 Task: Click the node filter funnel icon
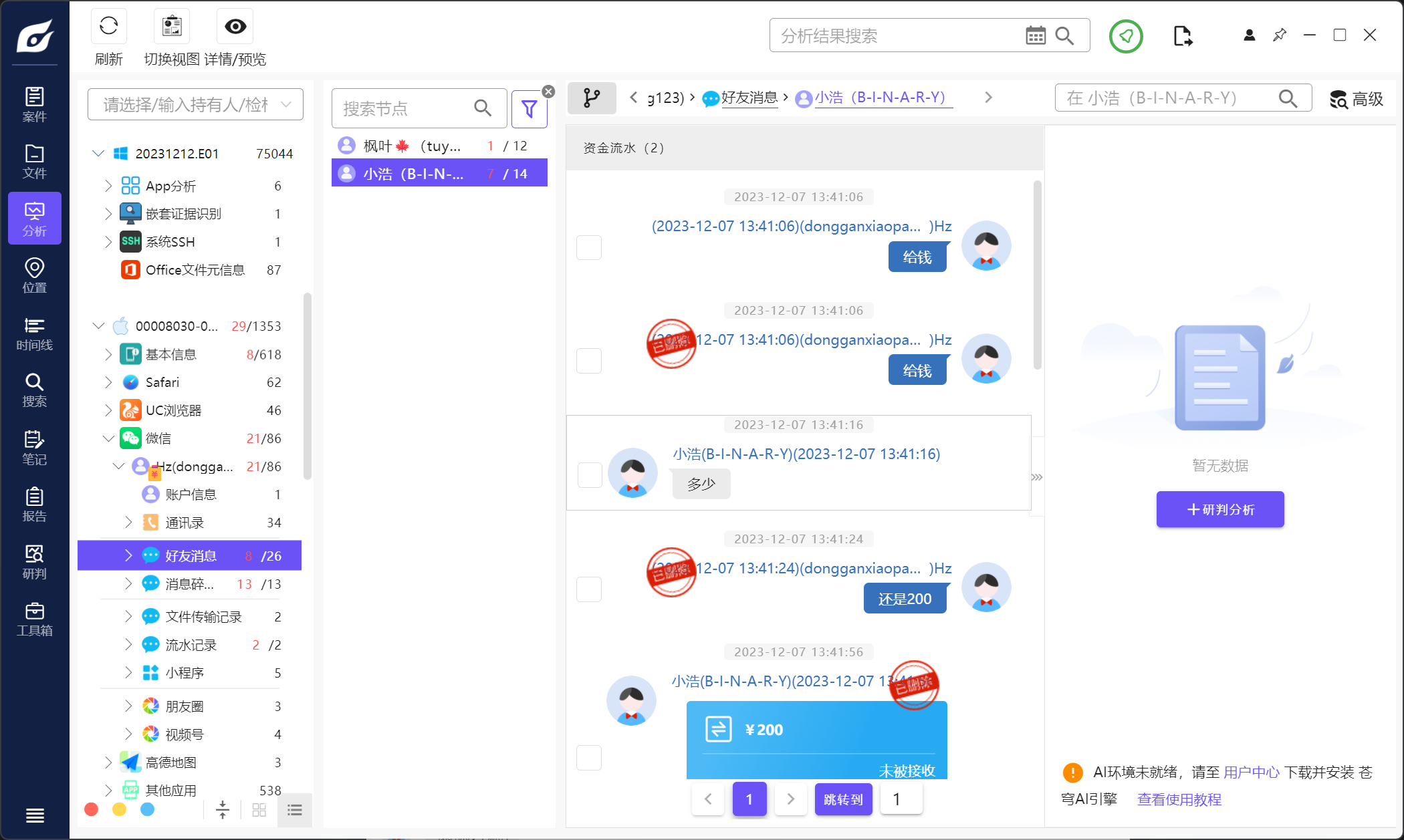point(529,108)
